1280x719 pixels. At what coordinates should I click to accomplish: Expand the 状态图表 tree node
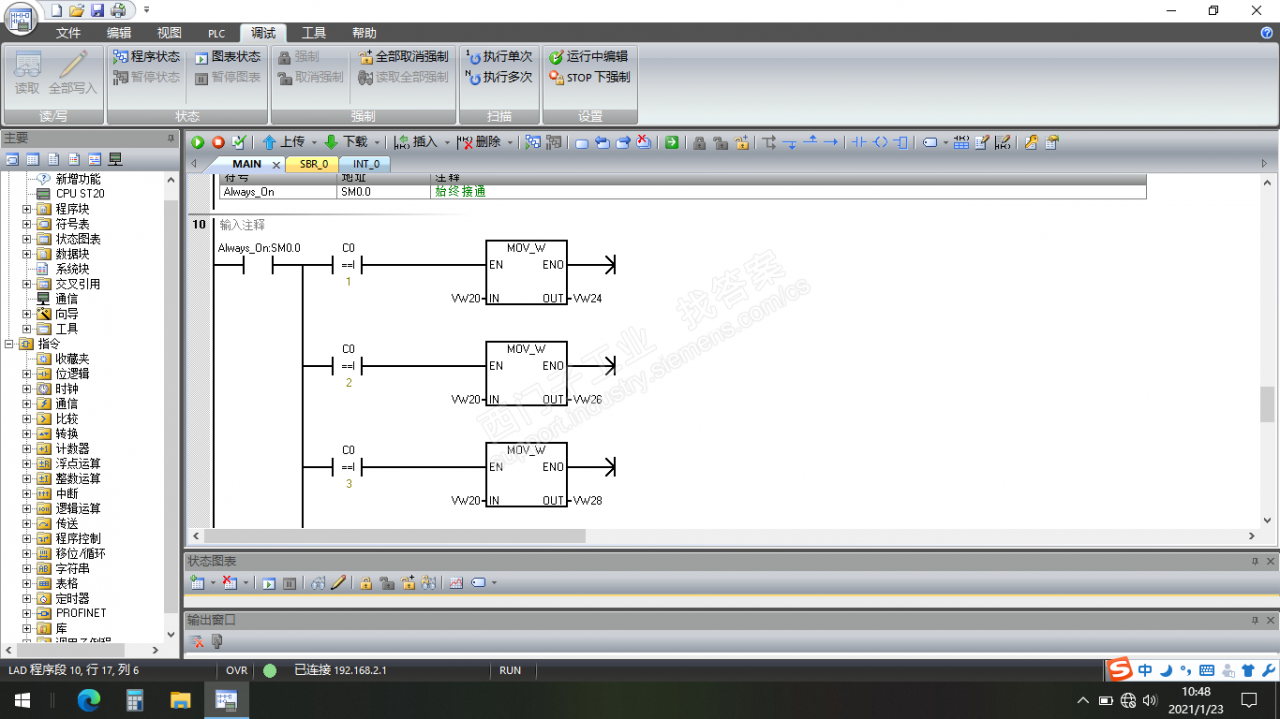point(27,239)
